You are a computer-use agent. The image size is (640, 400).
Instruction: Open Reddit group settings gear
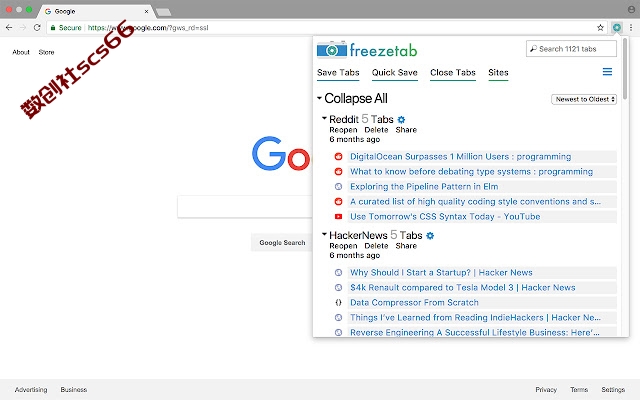tap(401, 120)
